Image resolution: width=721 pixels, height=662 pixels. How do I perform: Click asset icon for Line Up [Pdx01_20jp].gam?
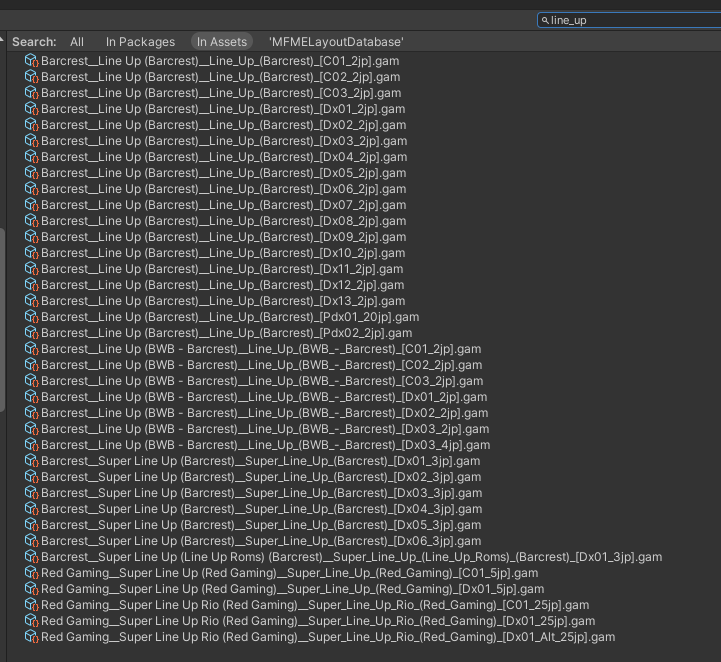pyautogui.click(x=31, y=317)
